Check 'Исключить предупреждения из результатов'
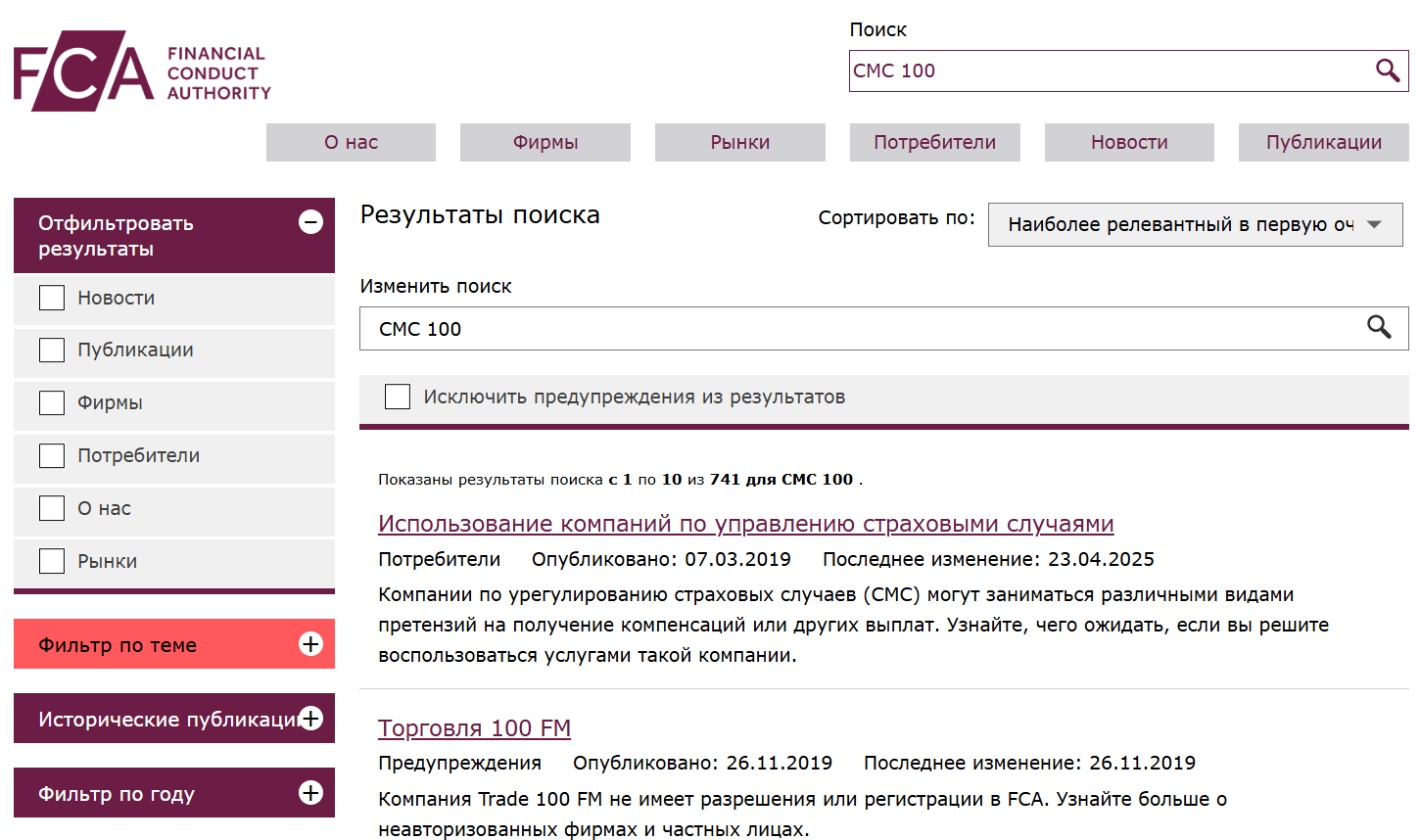This screenshot has width=1420, height=840. (x=397, y=397)
